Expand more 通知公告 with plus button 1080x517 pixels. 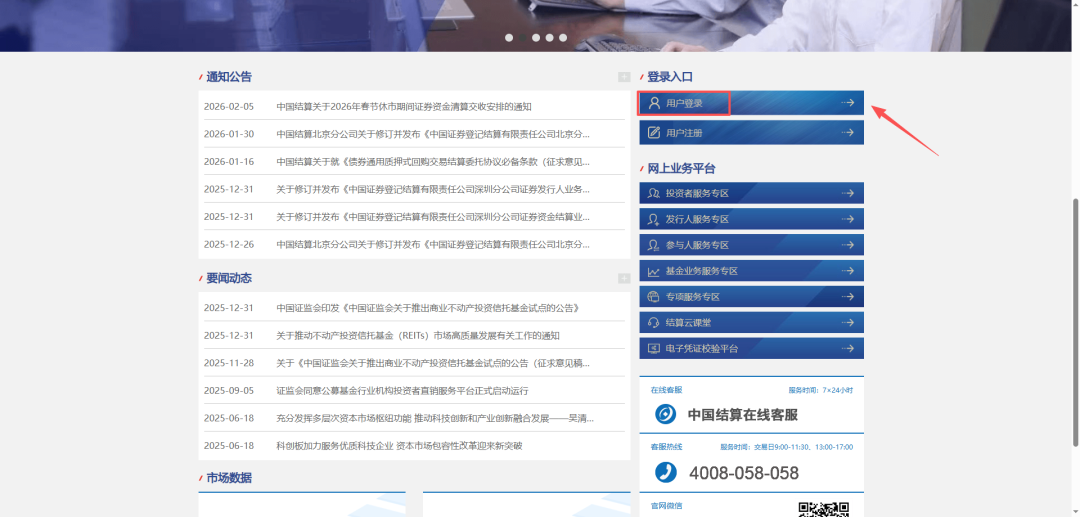click(x=624, y=77)
